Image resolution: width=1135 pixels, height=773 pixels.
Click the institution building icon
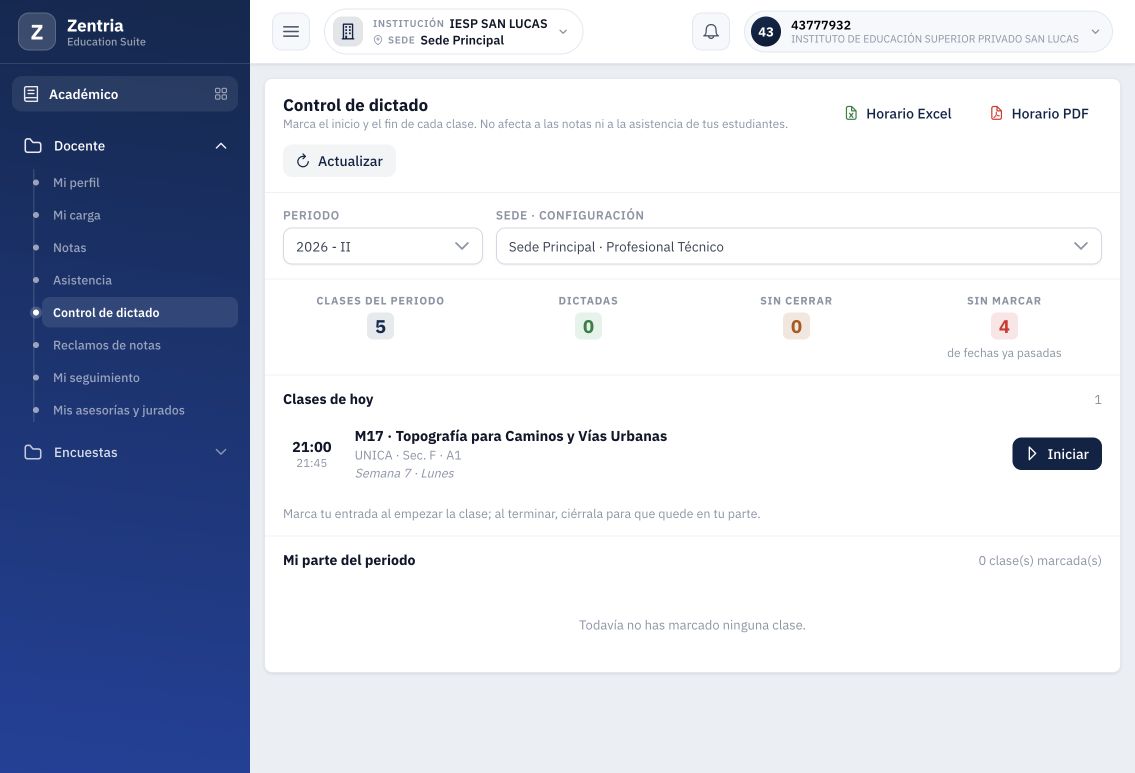pyautogui.click(x=348, y=32)
